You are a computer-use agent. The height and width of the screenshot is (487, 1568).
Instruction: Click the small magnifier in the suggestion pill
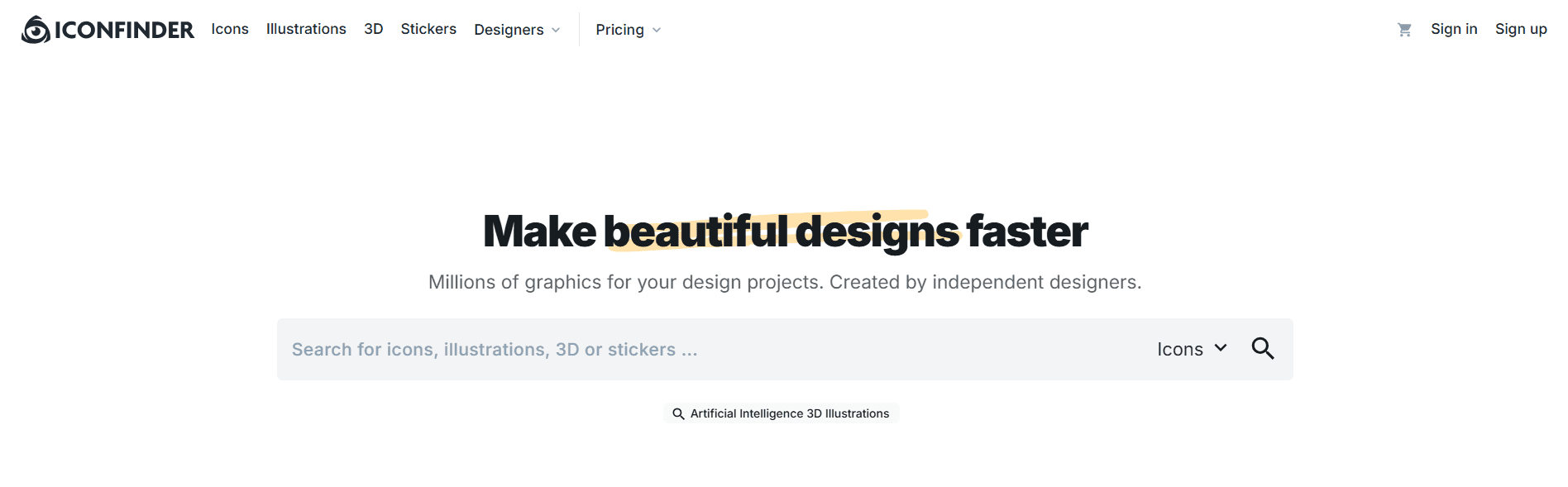point(678,413)
